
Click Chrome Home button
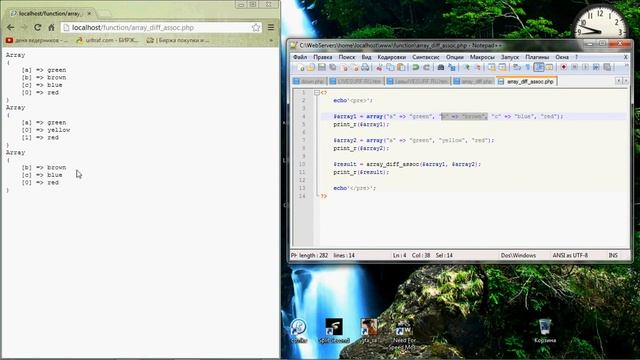tap(51, 27)
